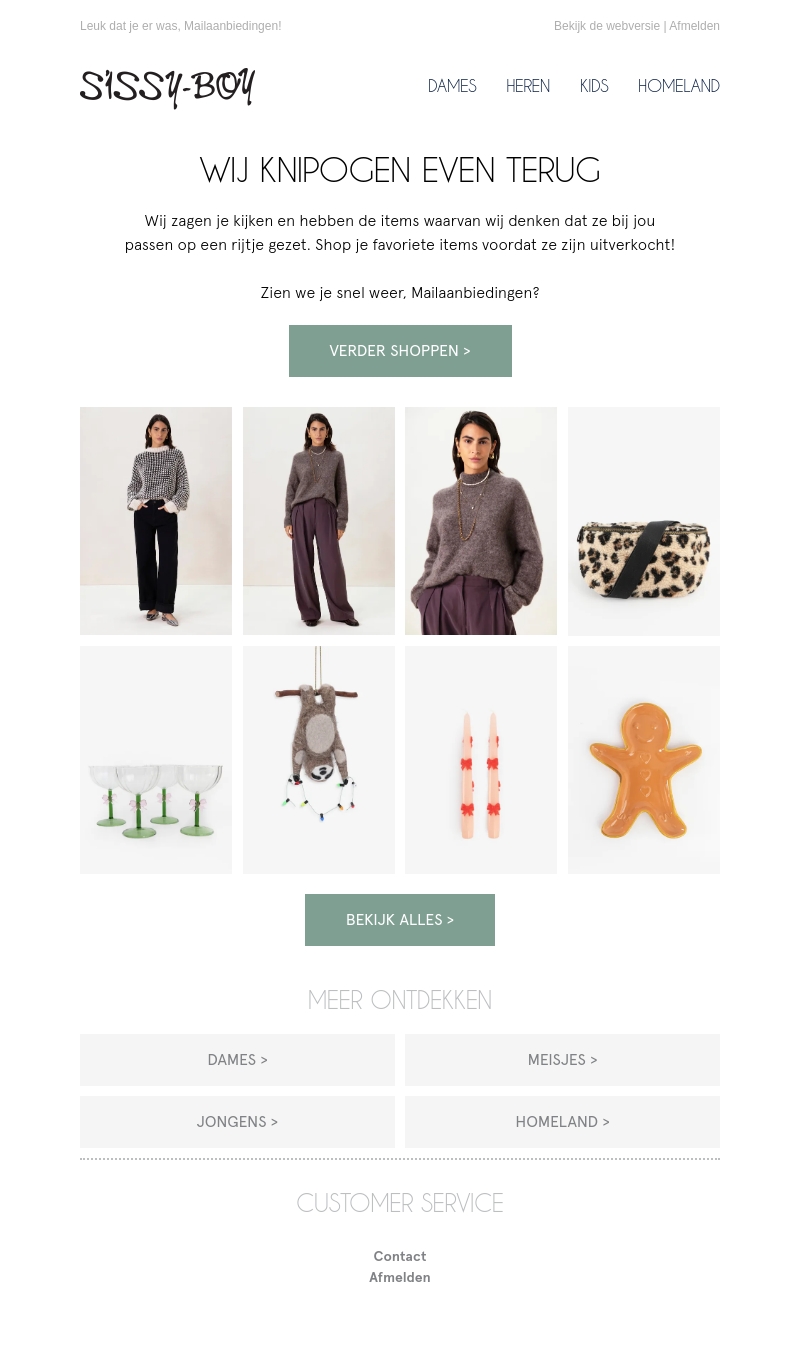Click the VERDER SHOPPEN button
The height and width of the screenshot is (1347, 800).
pos(400,351)
